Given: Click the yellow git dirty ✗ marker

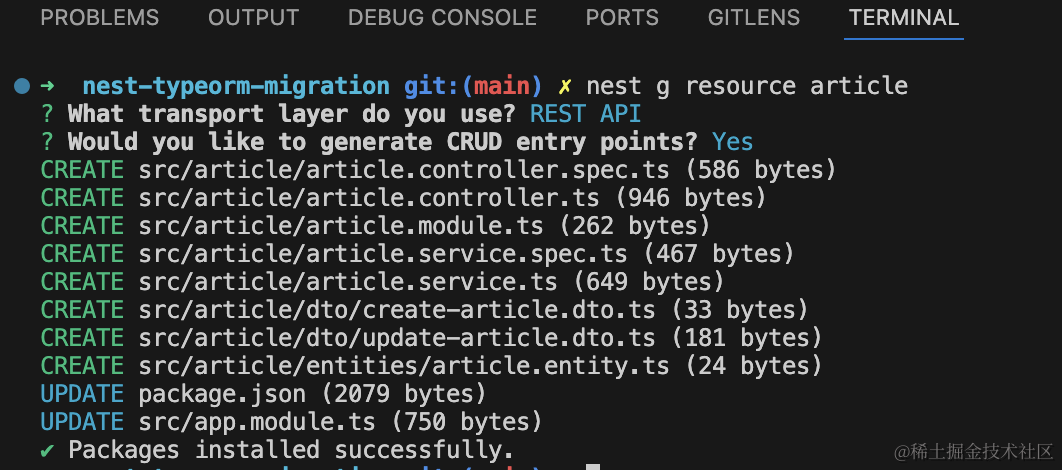Looking at the screenshot, I should [x=566, y=86].
